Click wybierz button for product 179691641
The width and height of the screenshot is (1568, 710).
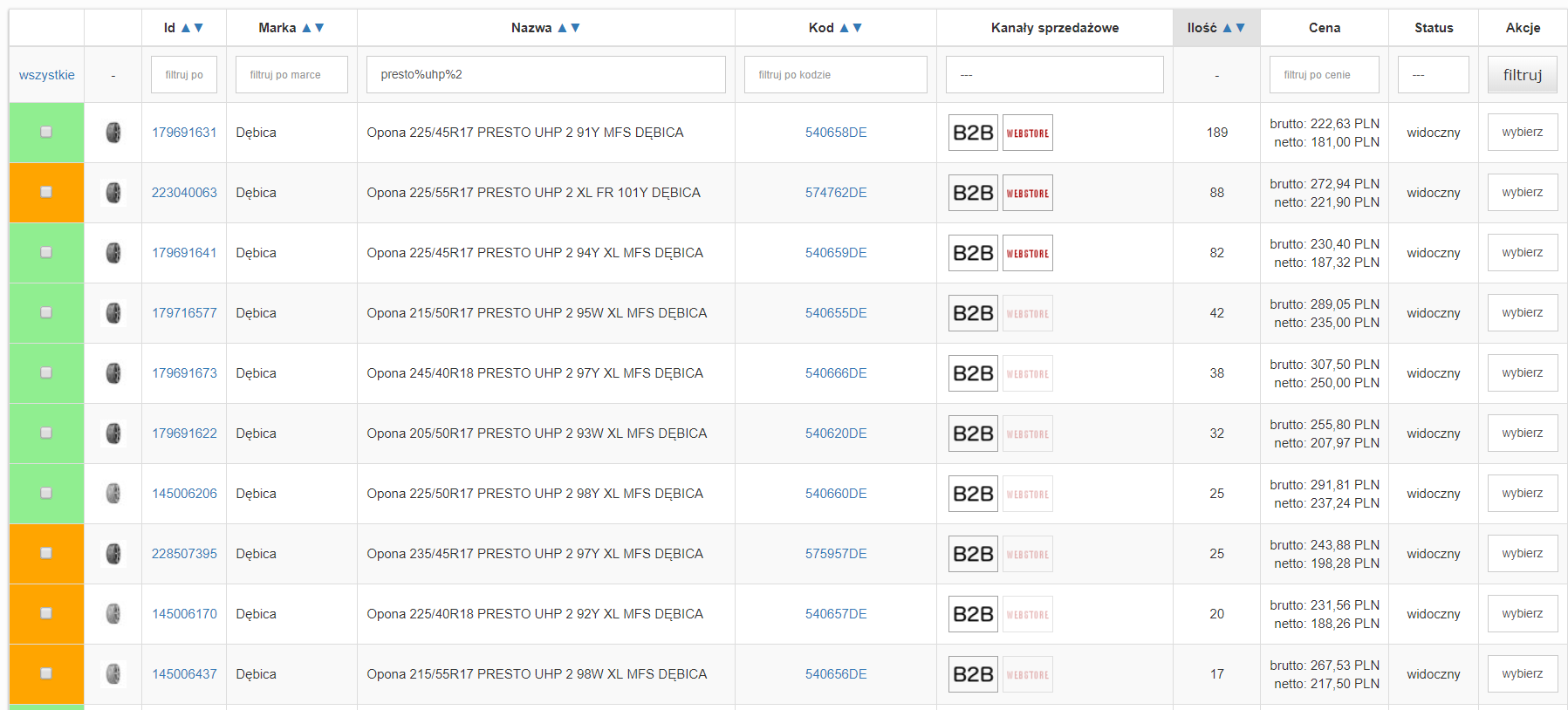tap(1522, 253)
